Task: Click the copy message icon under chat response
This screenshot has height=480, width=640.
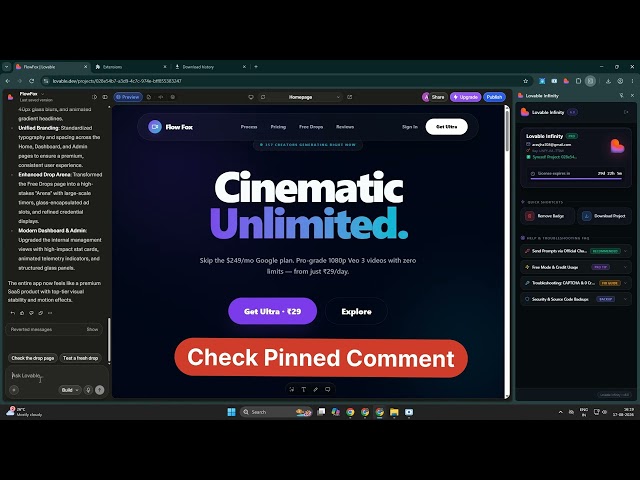Action: coord(41,313)
